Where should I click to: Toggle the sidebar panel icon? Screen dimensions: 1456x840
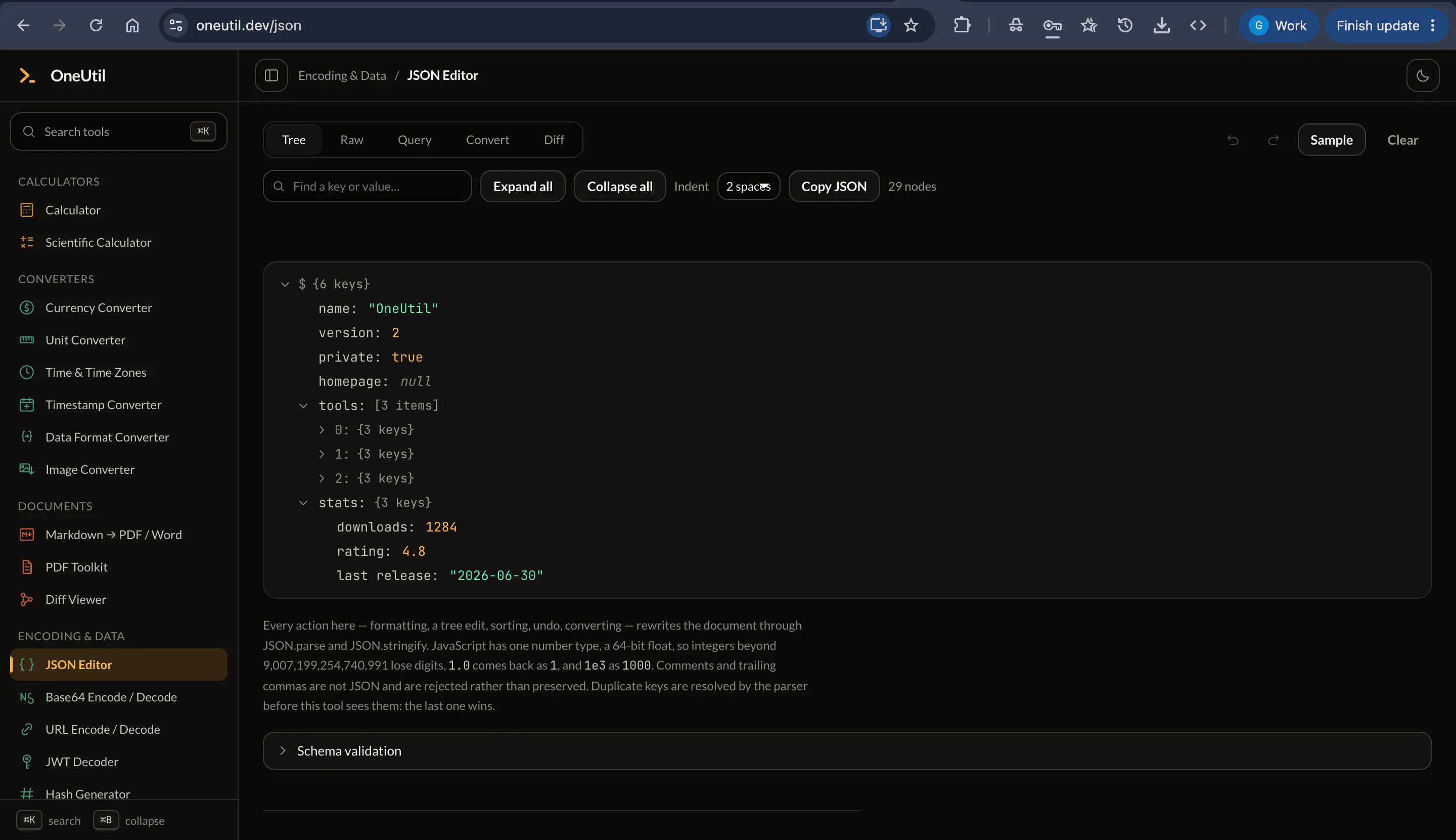coord(271,75)
